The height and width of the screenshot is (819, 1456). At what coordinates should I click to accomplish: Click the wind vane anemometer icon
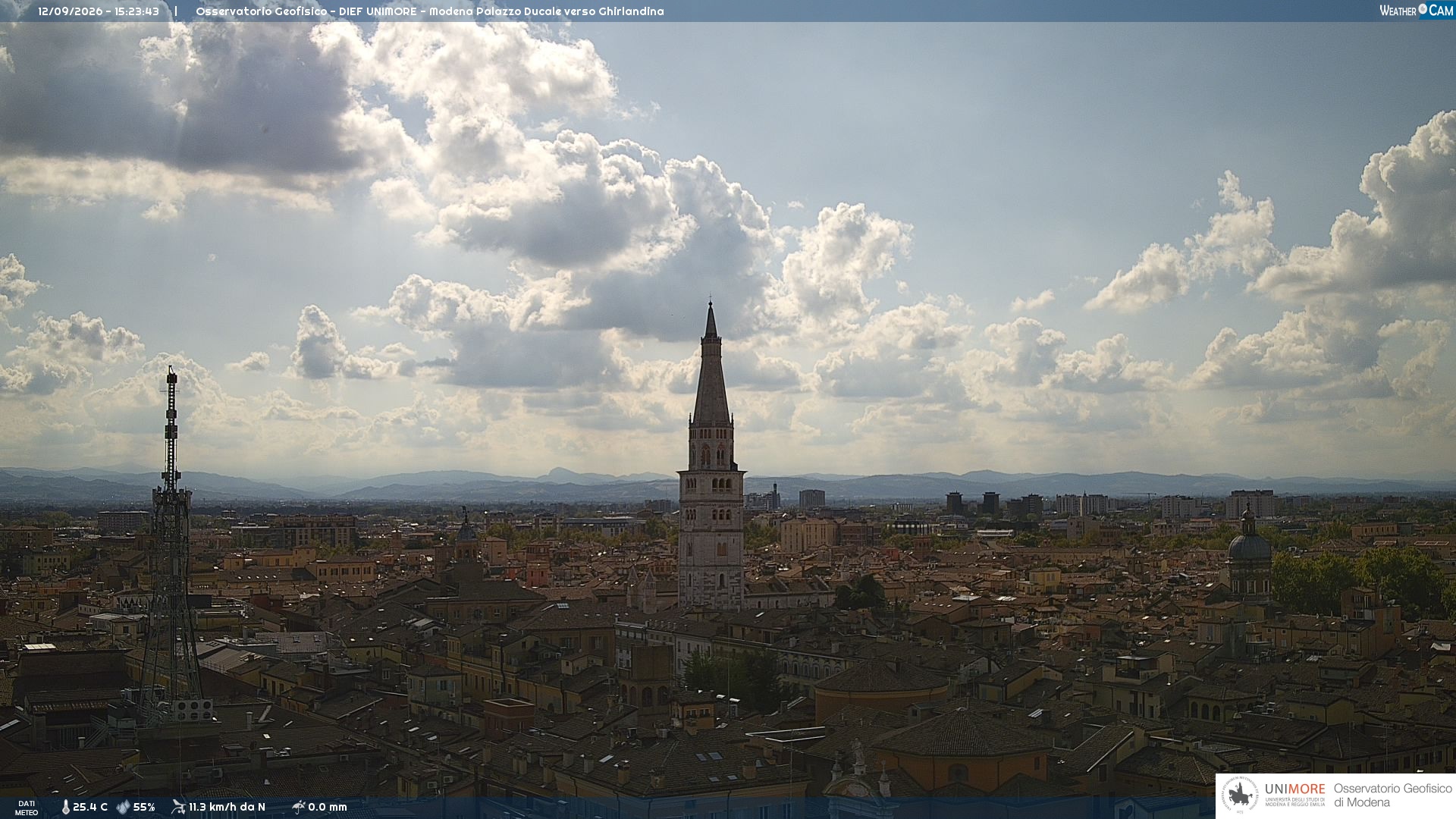click(178, 807)
